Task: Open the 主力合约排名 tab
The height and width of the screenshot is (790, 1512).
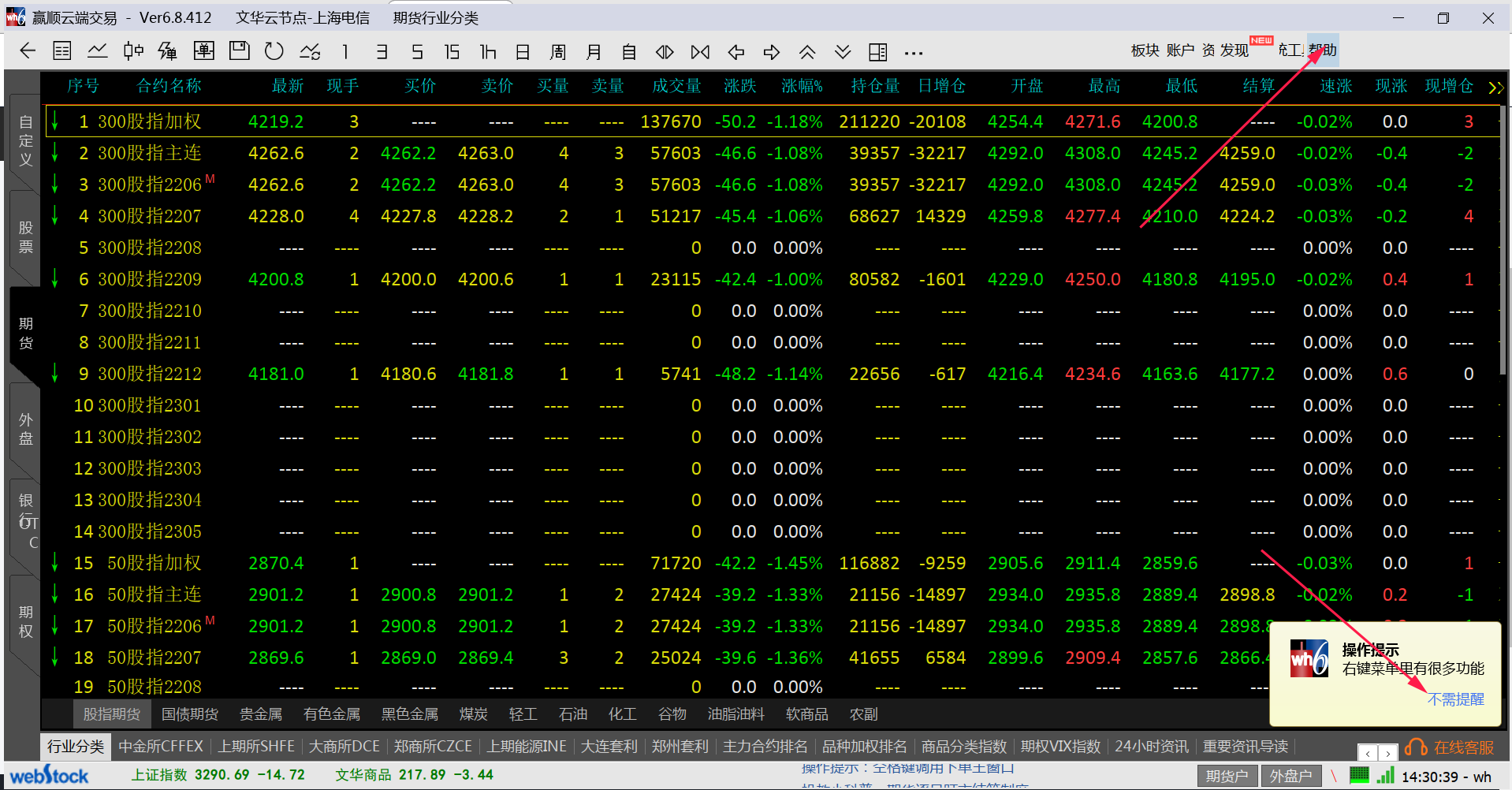Action: pyautogui.click(x=765, y=747)
